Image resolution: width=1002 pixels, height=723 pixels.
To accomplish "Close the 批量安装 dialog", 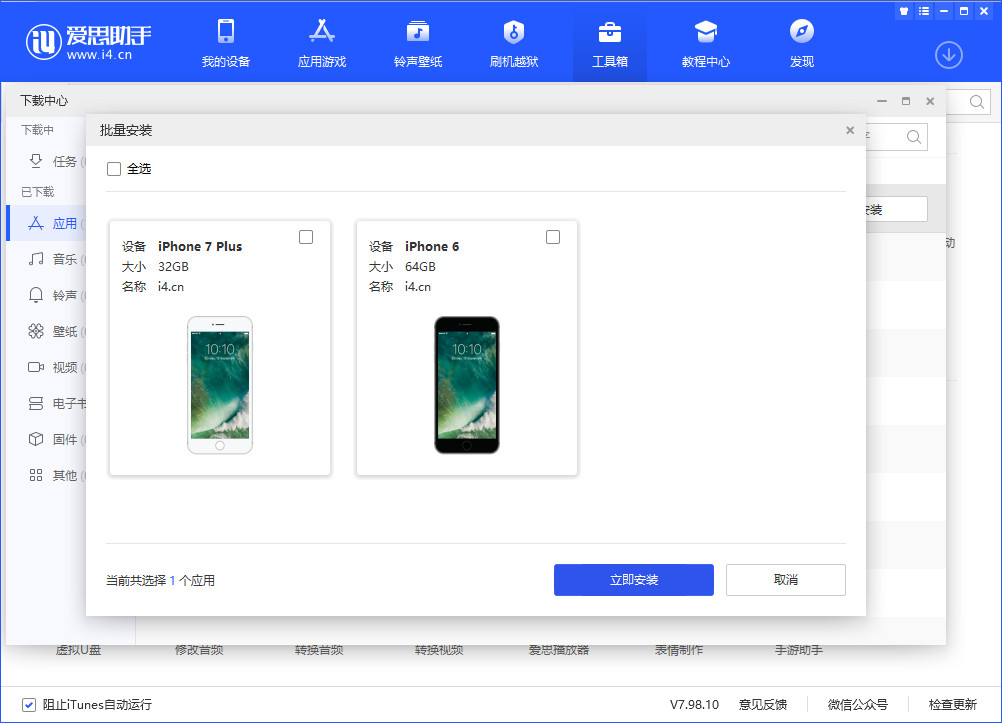I will click(x=850, y=130).
